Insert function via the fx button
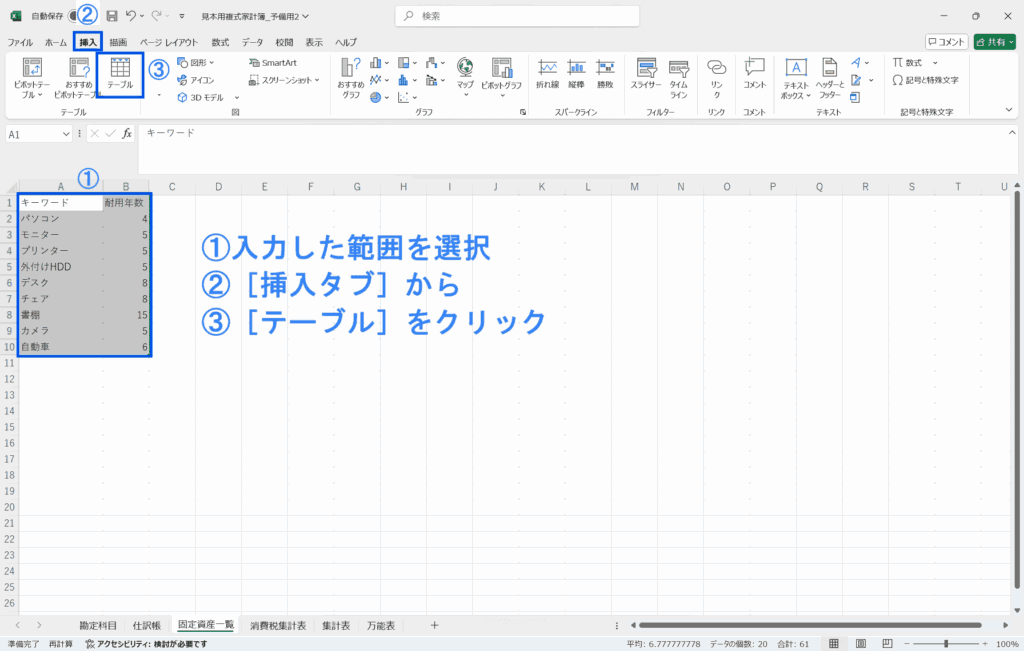The width and height of the screenshot is (1024, 651). click(x=127, y=134)
